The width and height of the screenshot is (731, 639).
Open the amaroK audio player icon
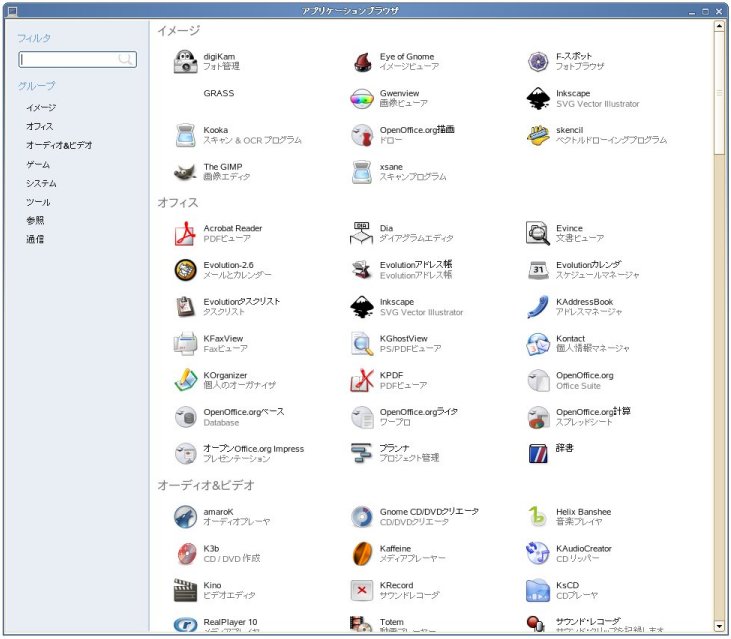coord(186,517)
